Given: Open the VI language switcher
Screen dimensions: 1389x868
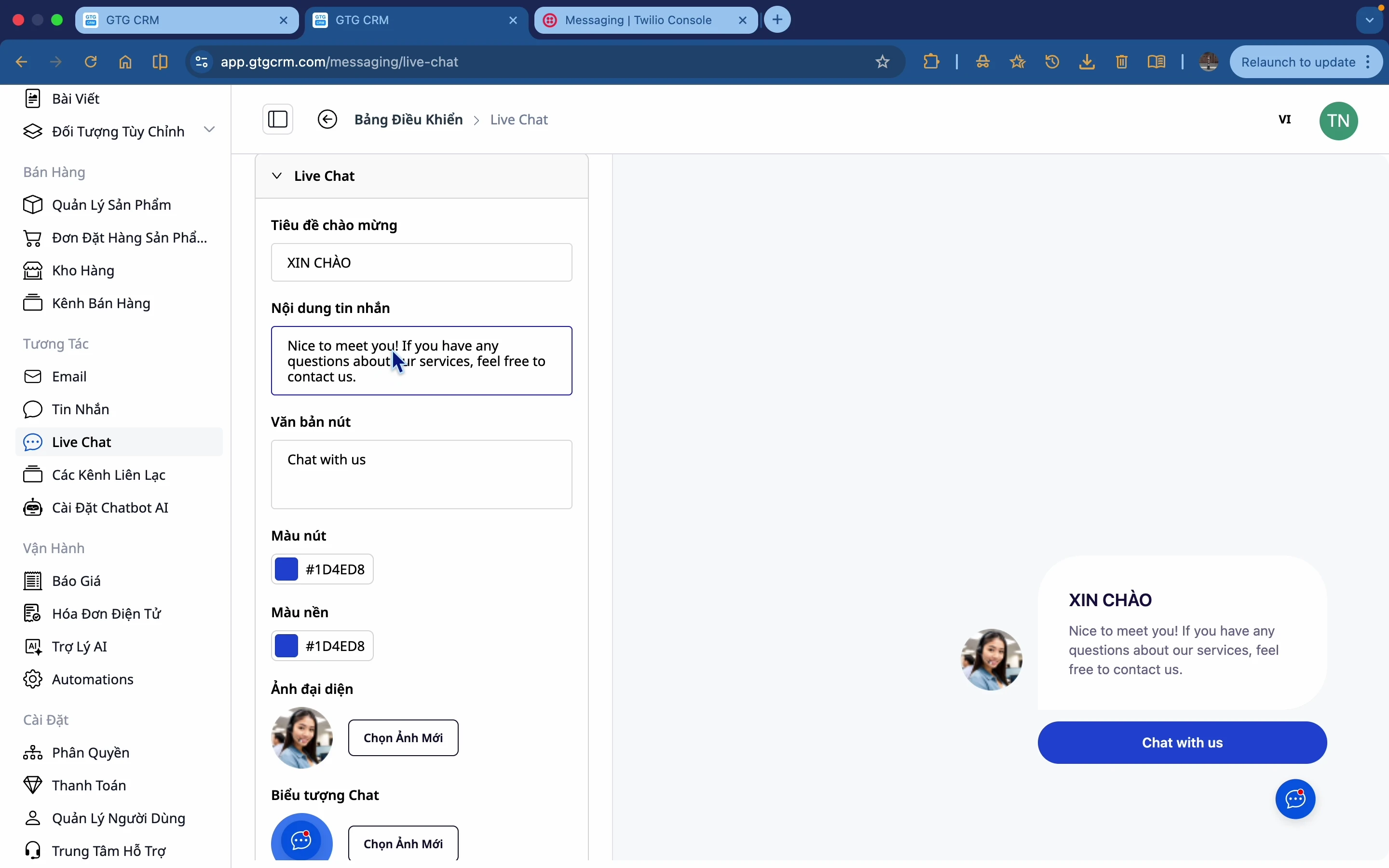Looking at the screenshot, I should tap(1284, 120).
